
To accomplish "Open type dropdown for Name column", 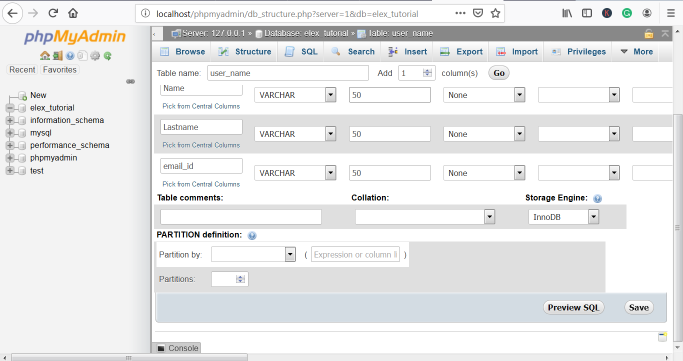I will [x=295, y=95].
